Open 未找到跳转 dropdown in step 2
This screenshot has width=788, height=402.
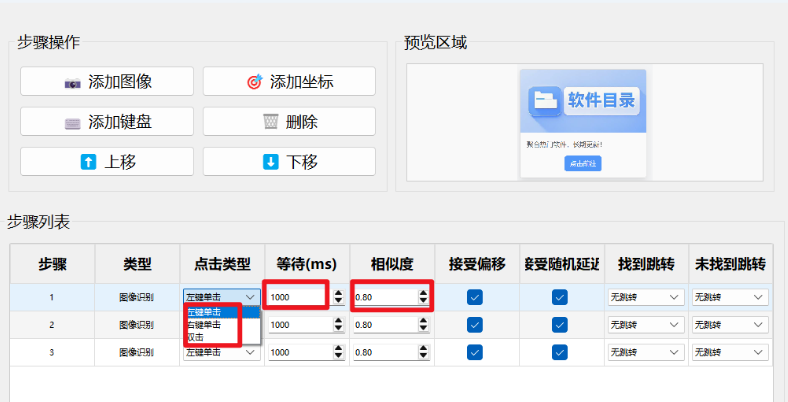tap(730, 325)
